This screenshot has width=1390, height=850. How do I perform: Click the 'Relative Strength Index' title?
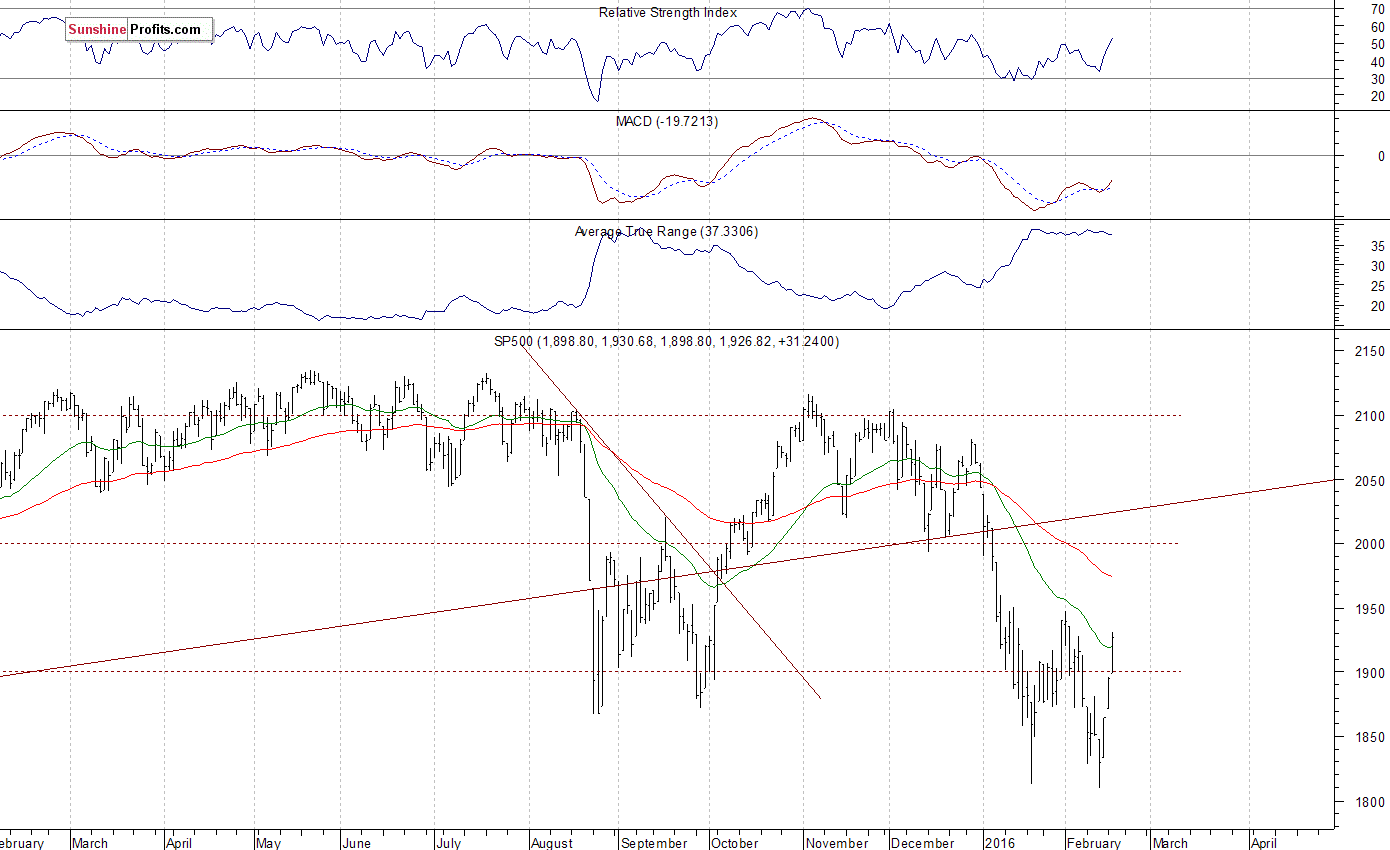668,12
